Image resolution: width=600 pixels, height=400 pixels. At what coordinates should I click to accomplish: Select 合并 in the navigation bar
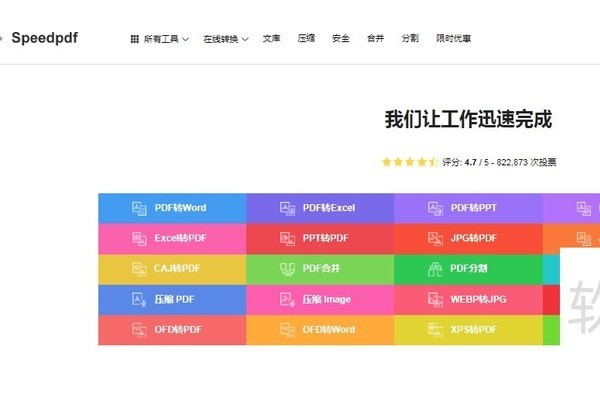(x=375, y=38)
